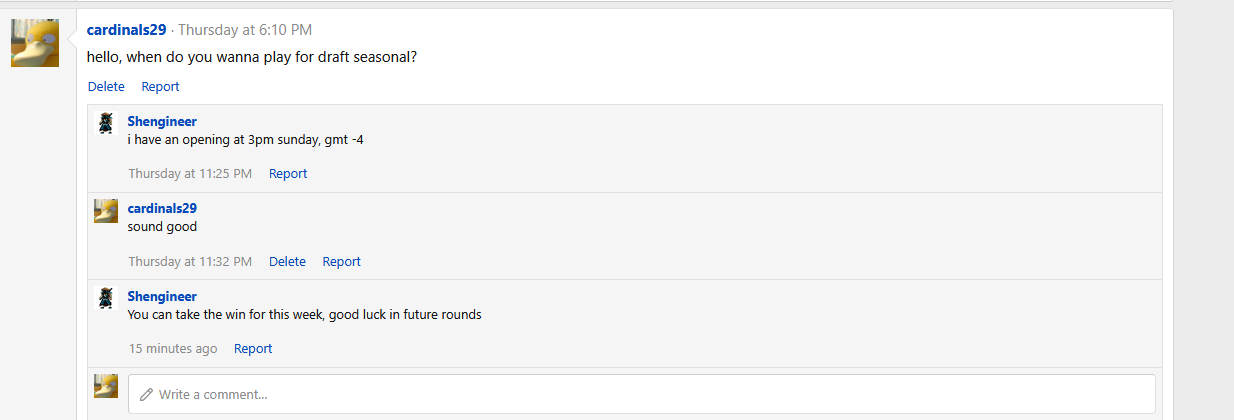
Task: Open the Shengineer username above the "3pm sunday" comment
Action: tap(162, 121)
